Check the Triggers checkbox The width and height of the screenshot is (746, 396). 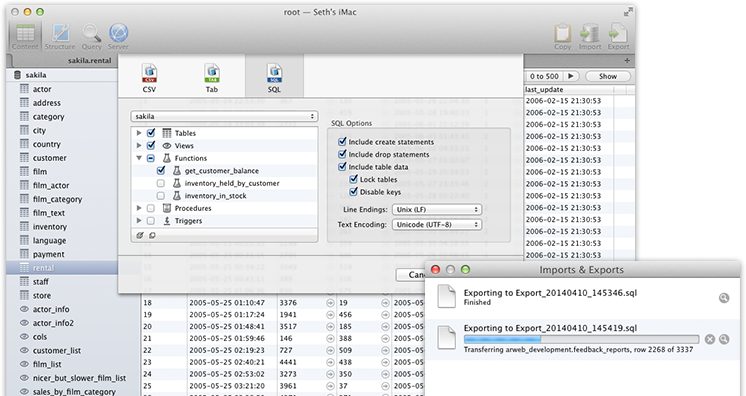coord(151,221)
